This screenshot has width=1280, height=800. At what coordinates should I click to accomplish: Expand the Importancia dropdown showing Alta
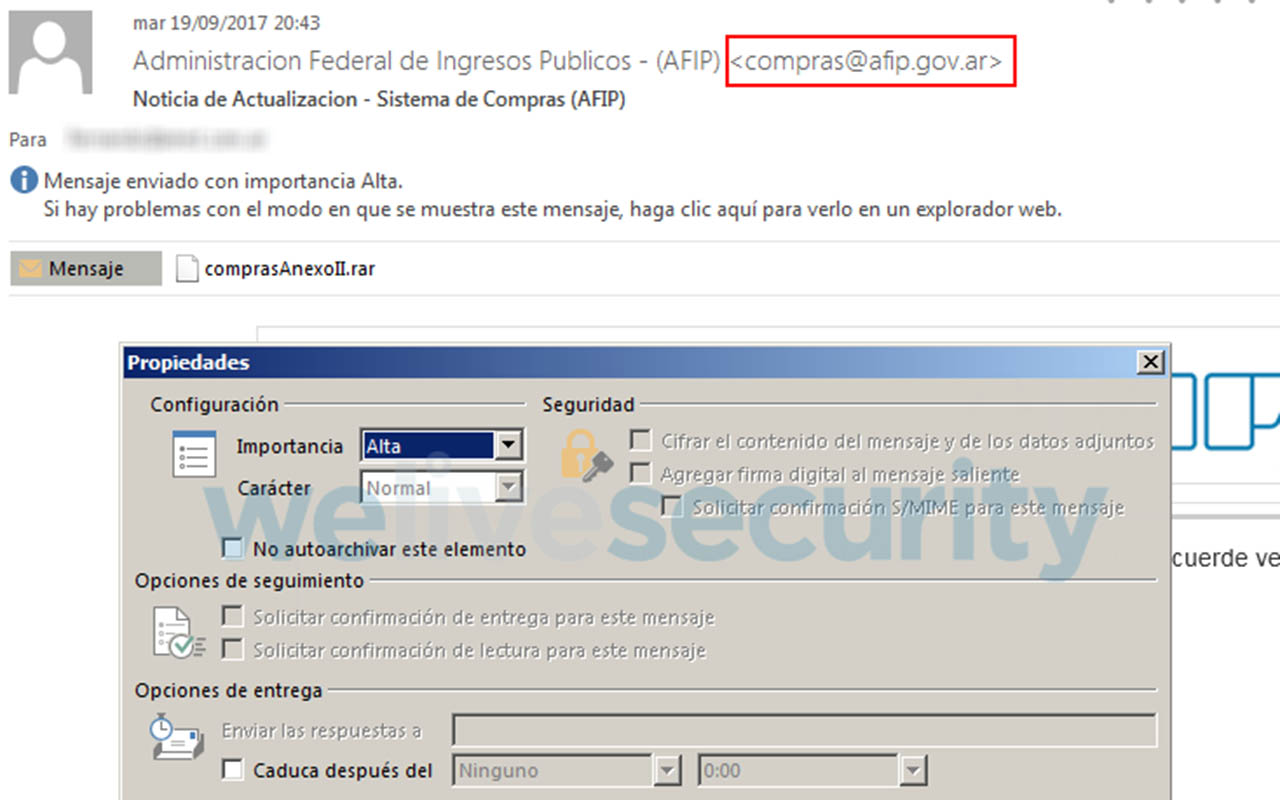pos(509,446)
